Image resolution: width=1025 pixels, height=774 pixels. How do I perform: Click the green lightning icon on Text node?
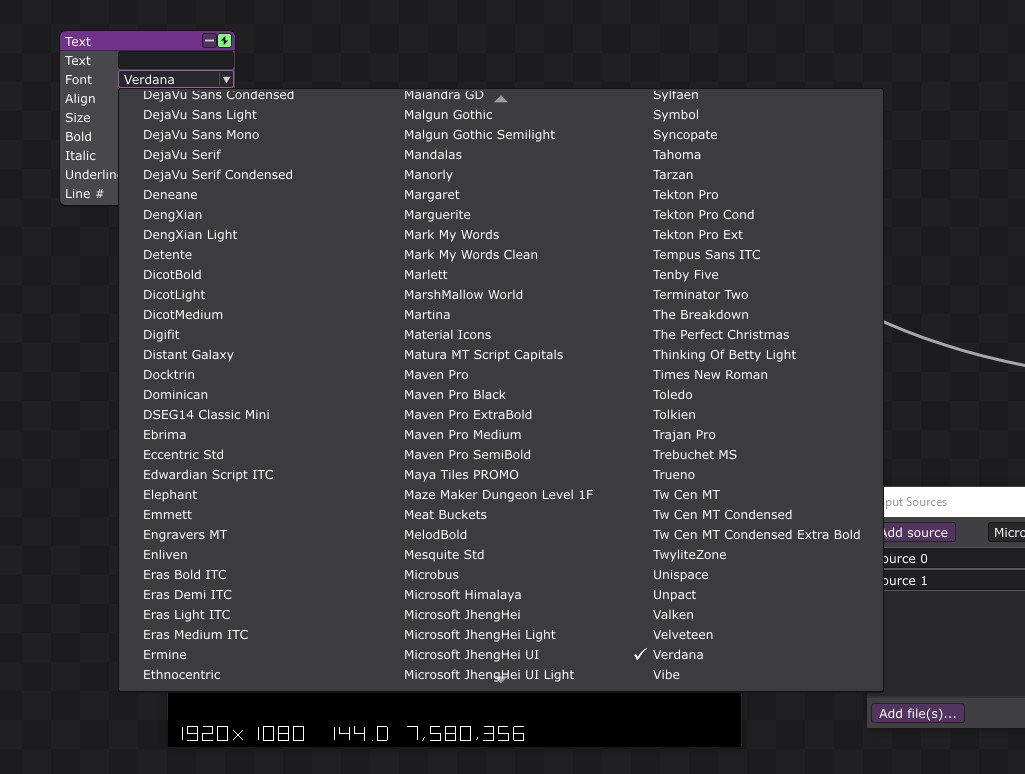[x=224, y=41]
